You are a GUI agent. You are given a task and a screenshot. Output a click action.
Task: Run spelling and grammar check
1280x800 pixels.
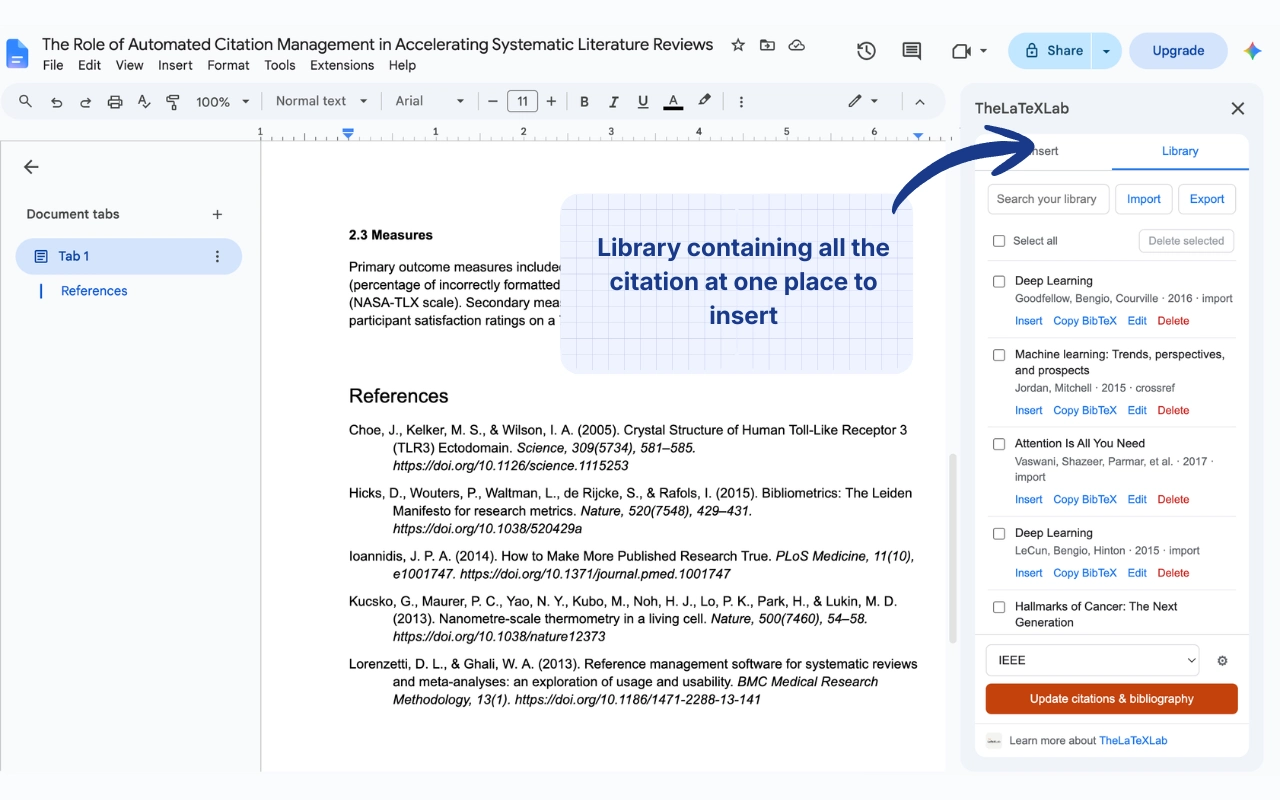(x=144, y=101)
